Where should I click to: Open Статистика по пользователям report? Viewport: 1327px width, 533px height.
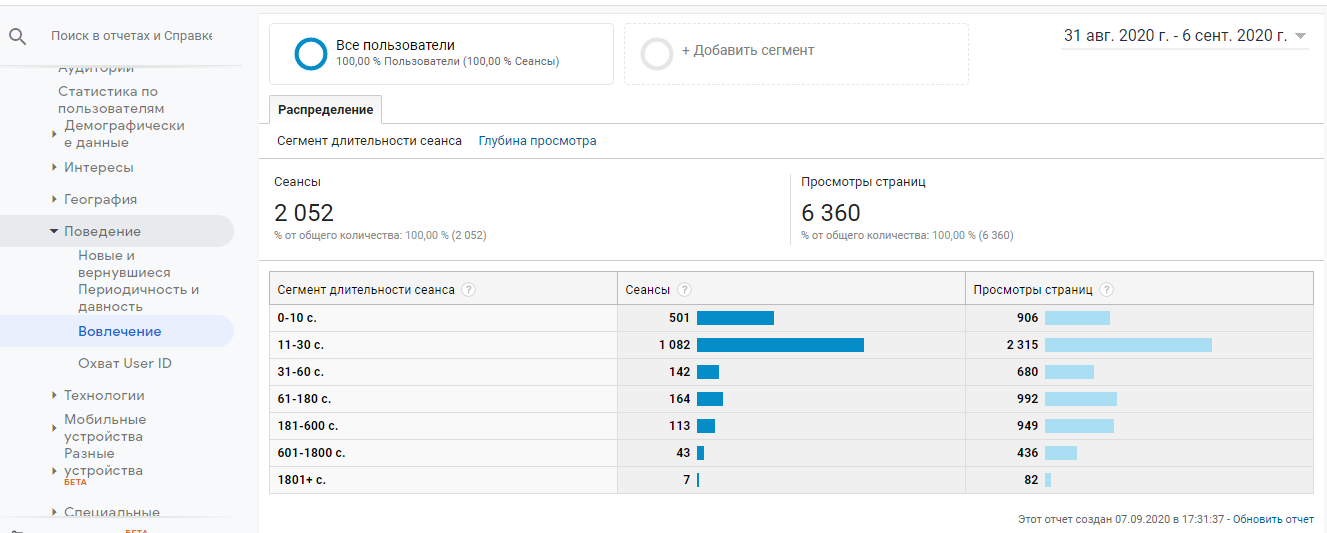click(x=111, y=100)
